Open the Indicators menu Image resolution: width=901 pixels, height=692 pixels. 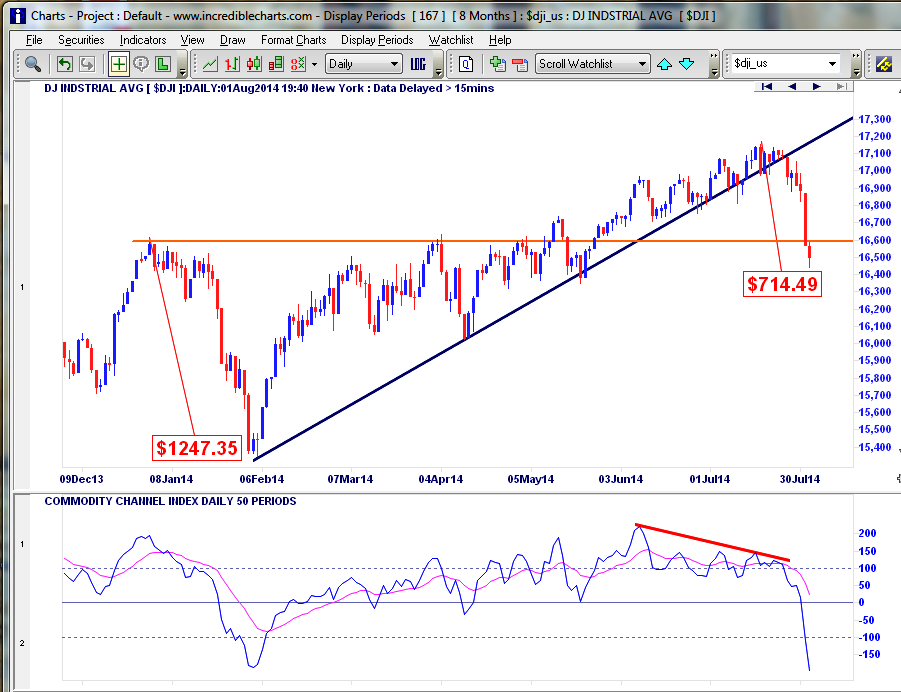(x=143, y=40)
